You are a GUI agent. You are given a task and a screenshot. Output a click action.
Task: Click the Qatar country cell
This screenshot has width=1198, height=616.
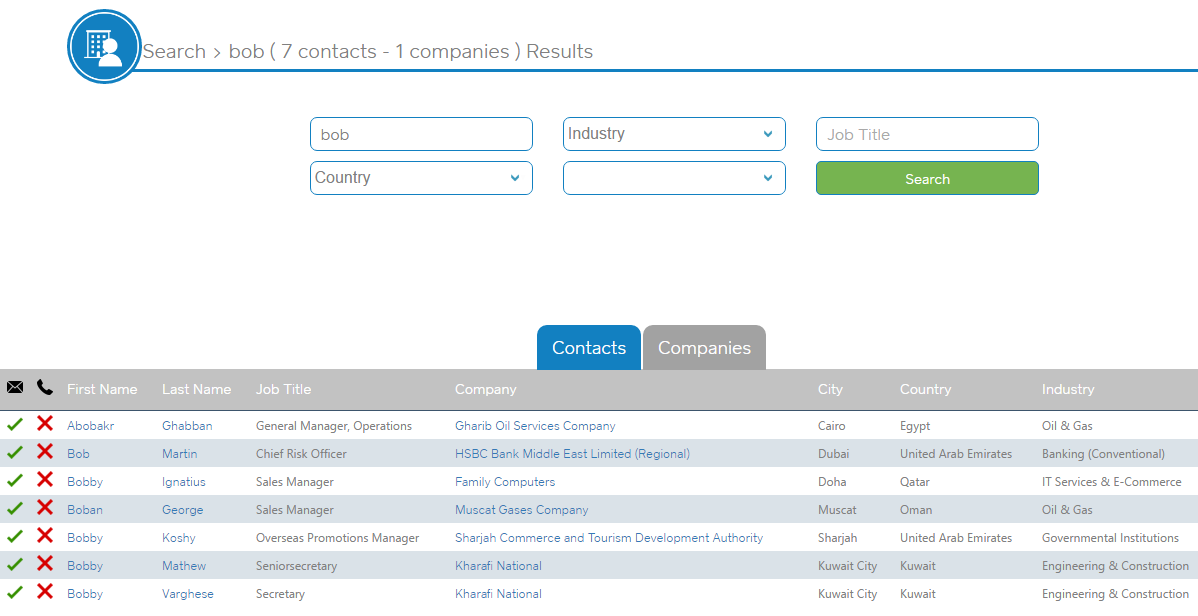[915, 482]
